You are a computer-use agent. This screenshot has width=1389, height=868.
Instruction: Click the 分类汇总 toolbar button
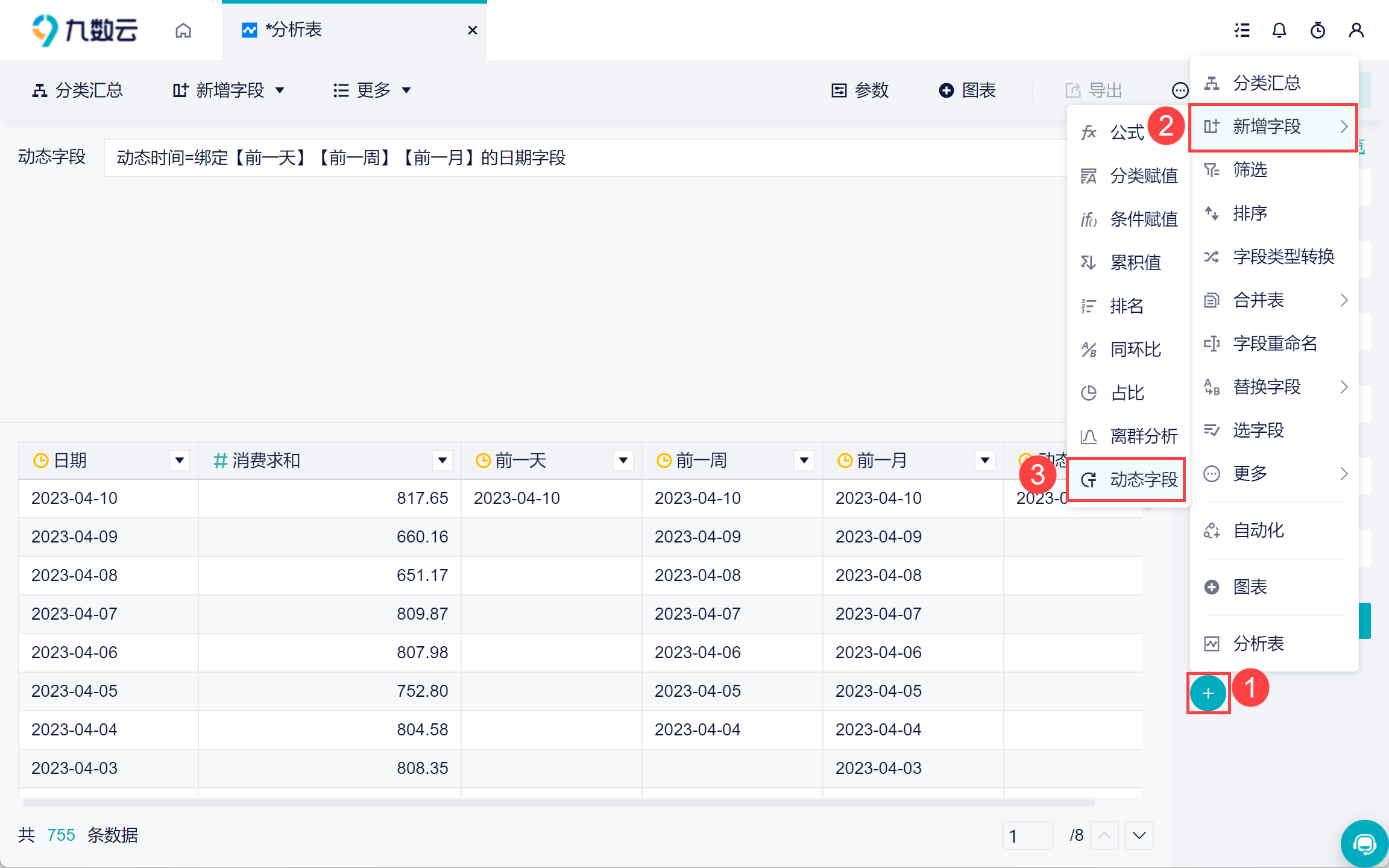pos(77,90)
